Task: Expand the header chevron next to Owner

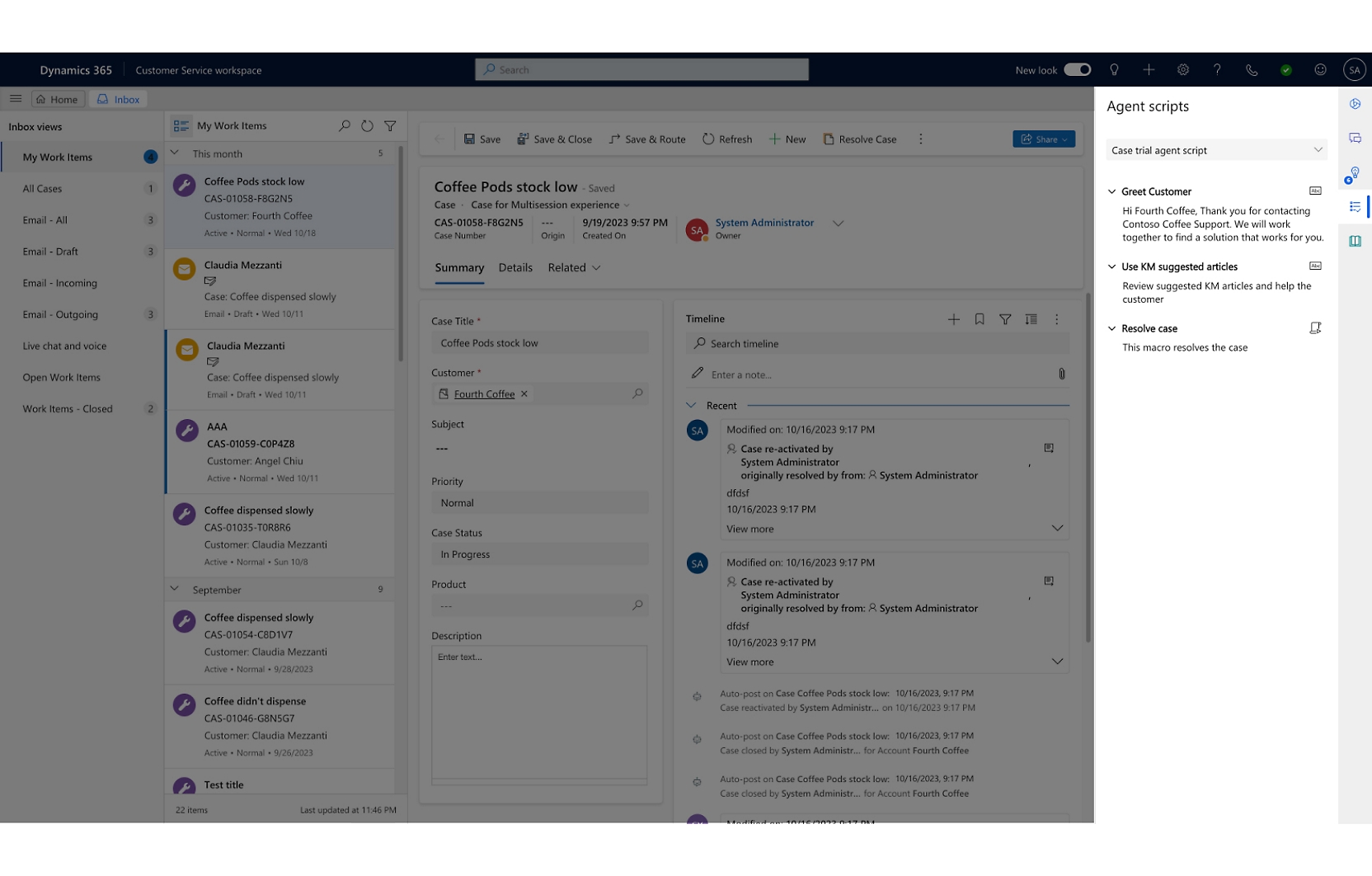Action: pyautogui.click(x=838, y=224)
